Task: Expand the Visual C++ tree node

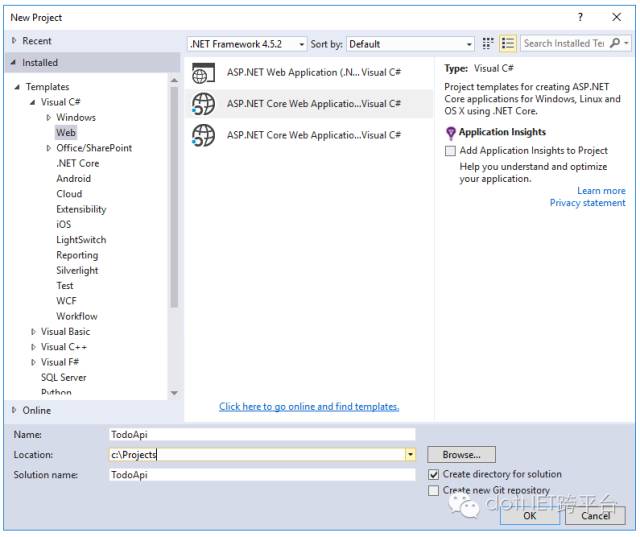Action: point(33,347)
